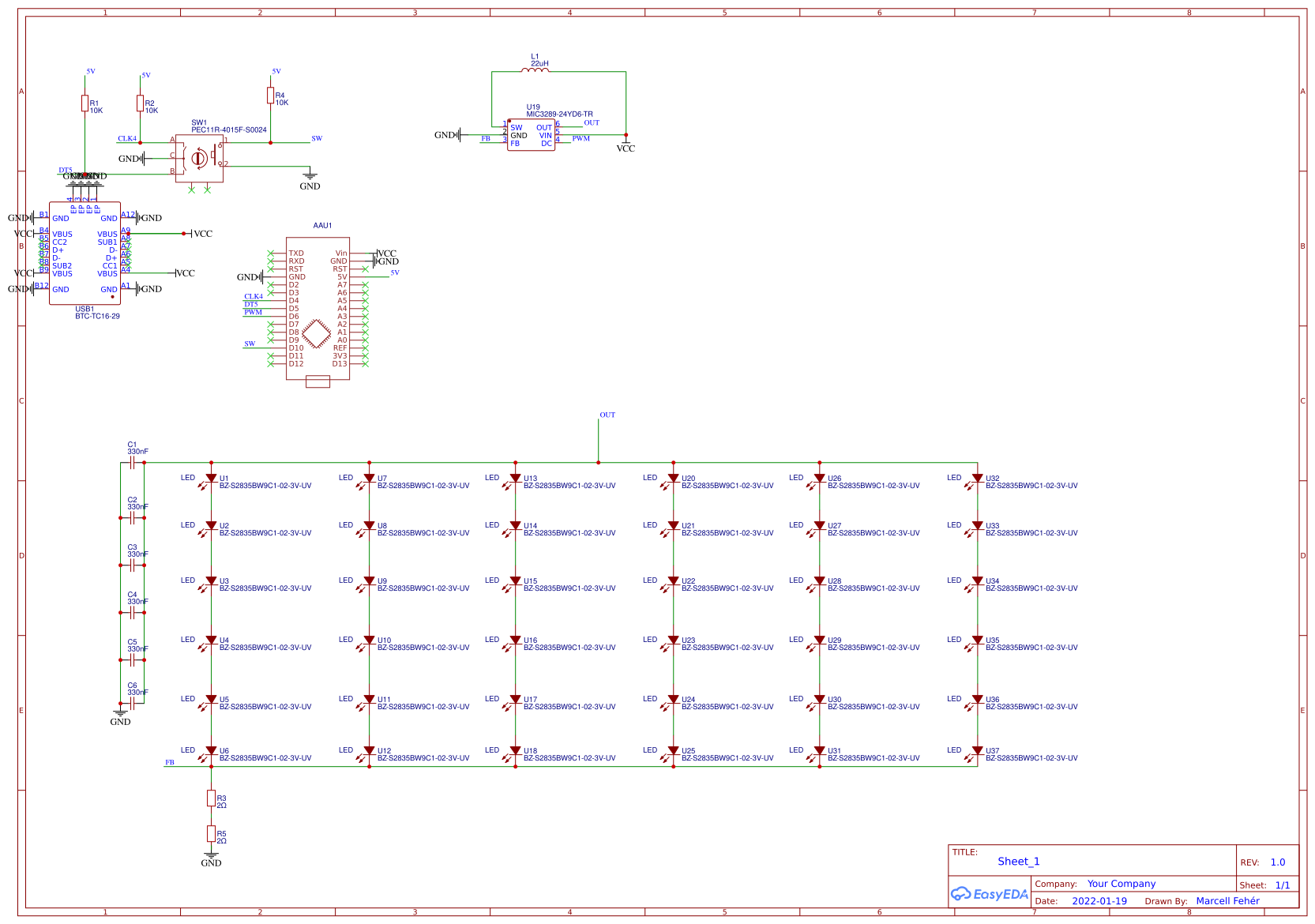The width and height of the screenshot is (1315, 924).
Task: Click the title text 'Sheet_1'
Action: pyautogui.click(x=1018, y=862)
